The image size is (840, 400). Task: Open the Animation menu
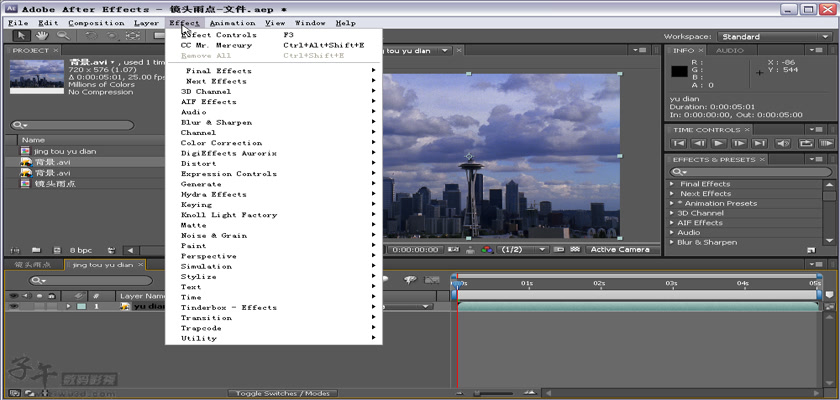coord(232,23)
